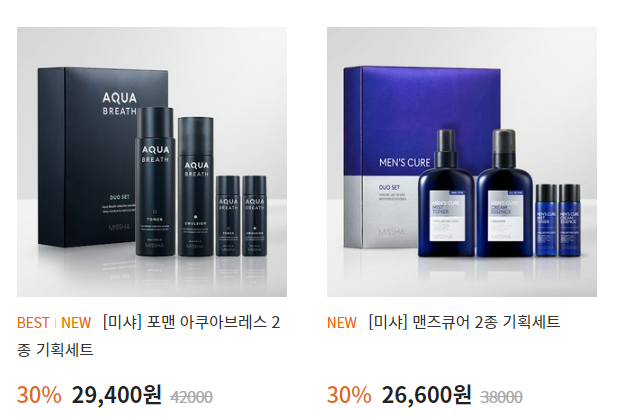The image size is (619, 420).
Task: Select the 30% discount label beside 29,400원
Action: 39,395
